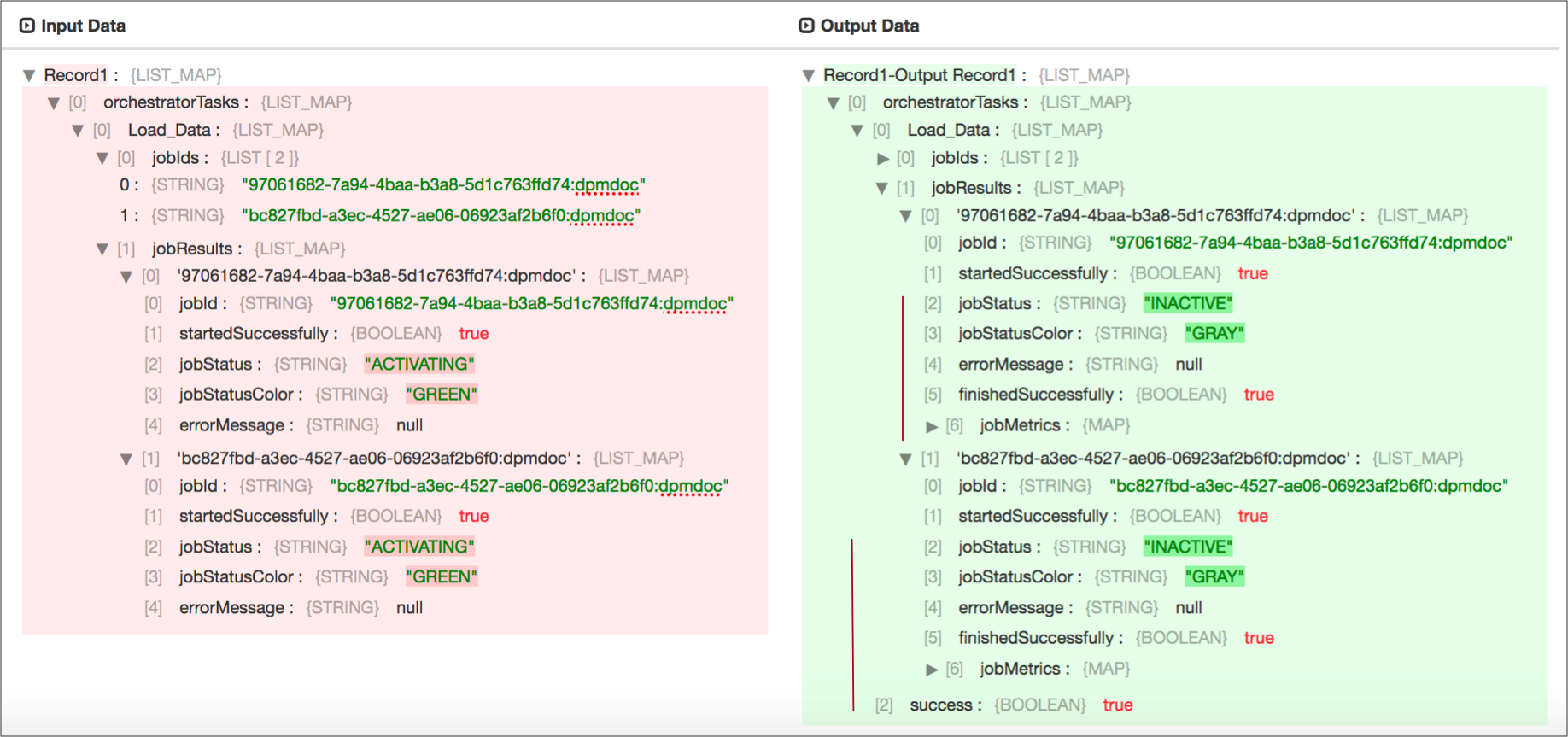This screenshot has height=737, width=1568.
Task: Collapse the bc827fbd job entry in input
Action: [x=126, y=459]
